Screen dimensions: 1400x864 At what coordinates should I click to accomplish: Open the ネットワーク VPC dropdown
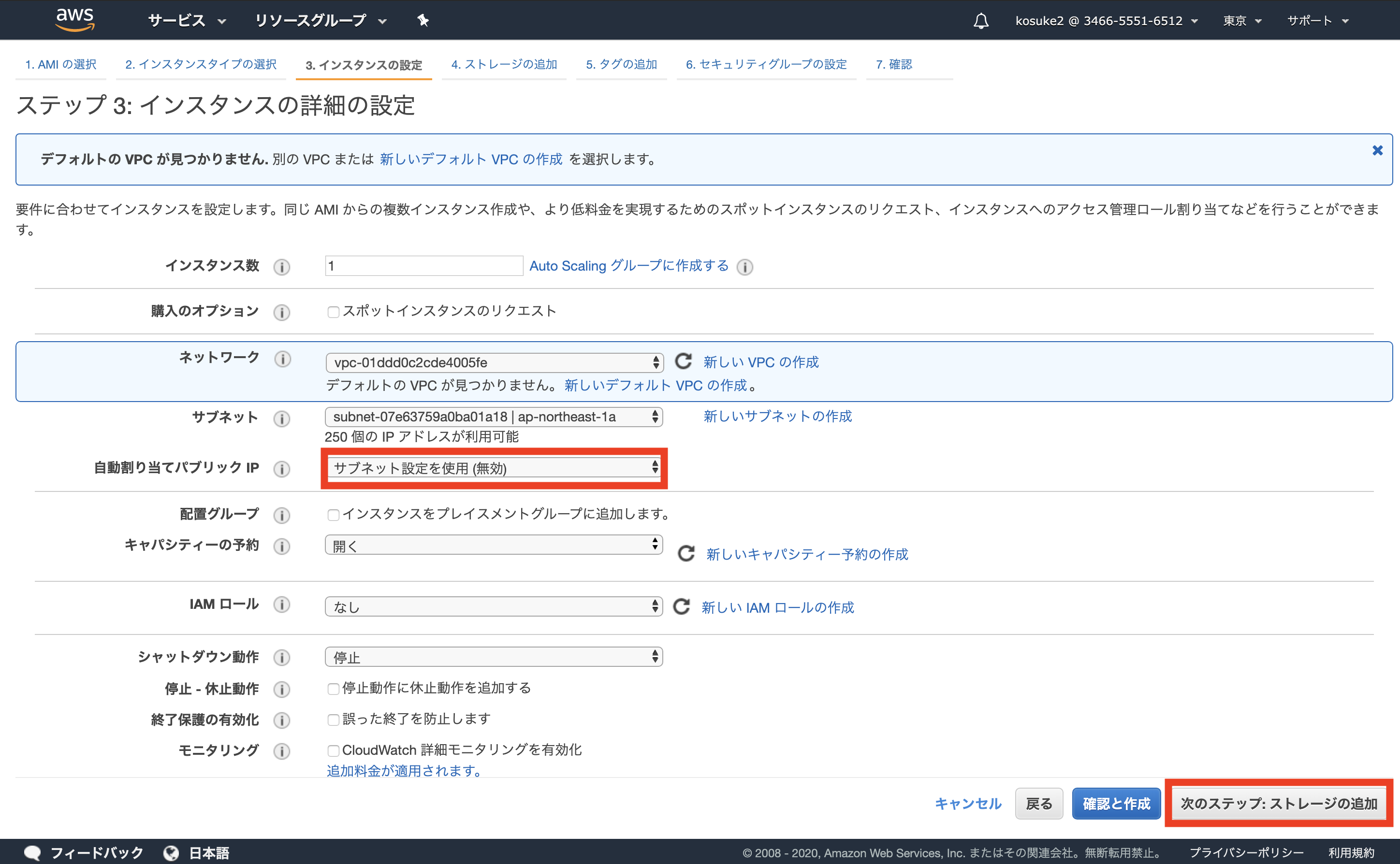(x=495, y=362)
